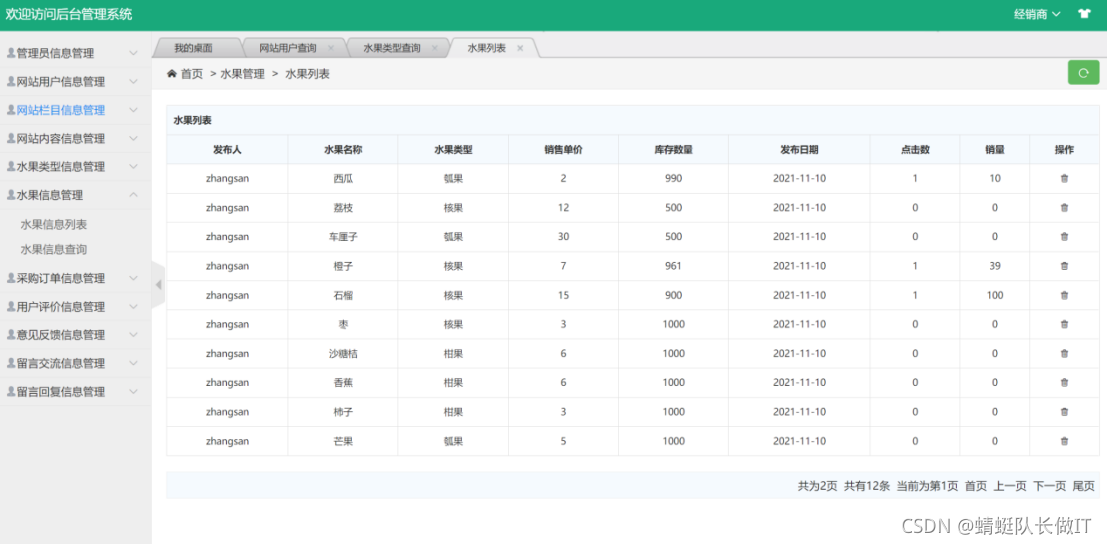Collapse 水果信息管理 menu
The height and width of the screenshot is (544, 1107).
click(x=76, y=195)
